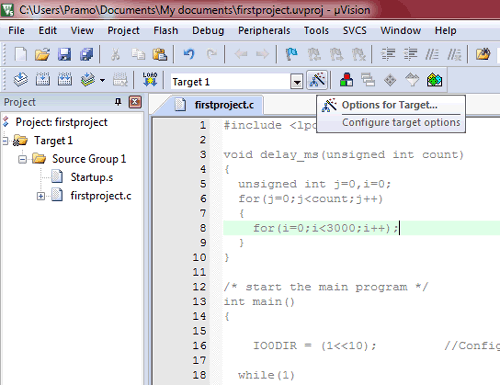Place cursor on the 'int main()' line

pos(259,302)
